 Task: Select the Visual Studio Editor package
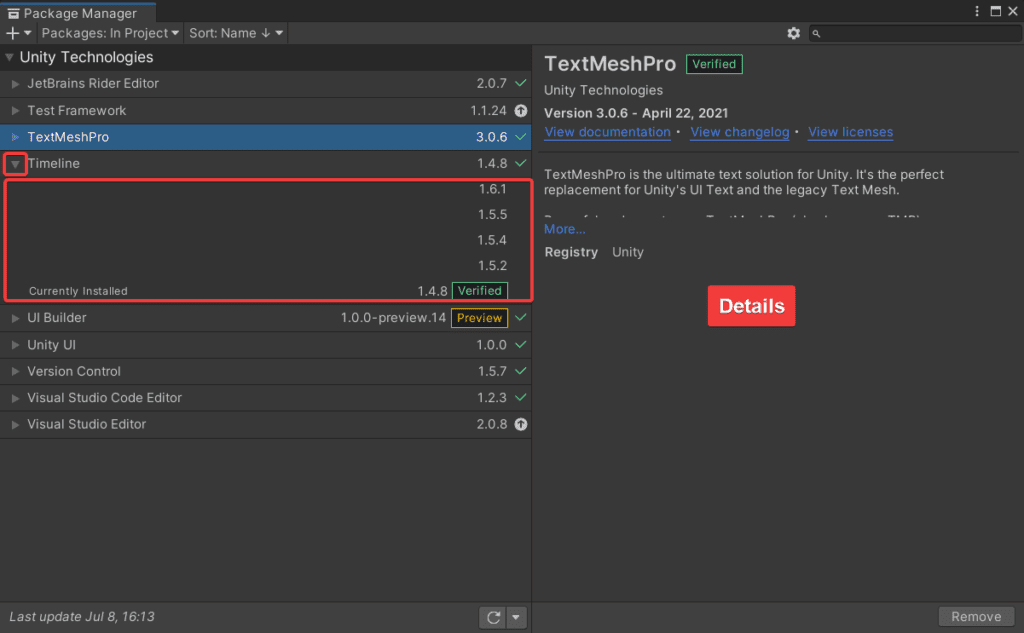(265, 425)
